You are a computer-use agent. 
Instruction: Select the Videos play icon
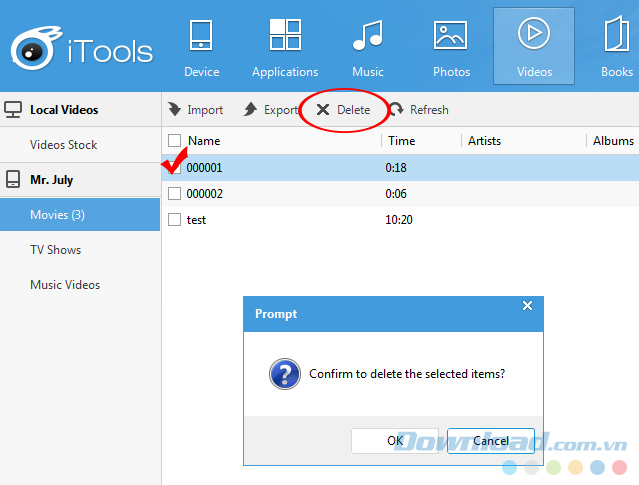533,35
